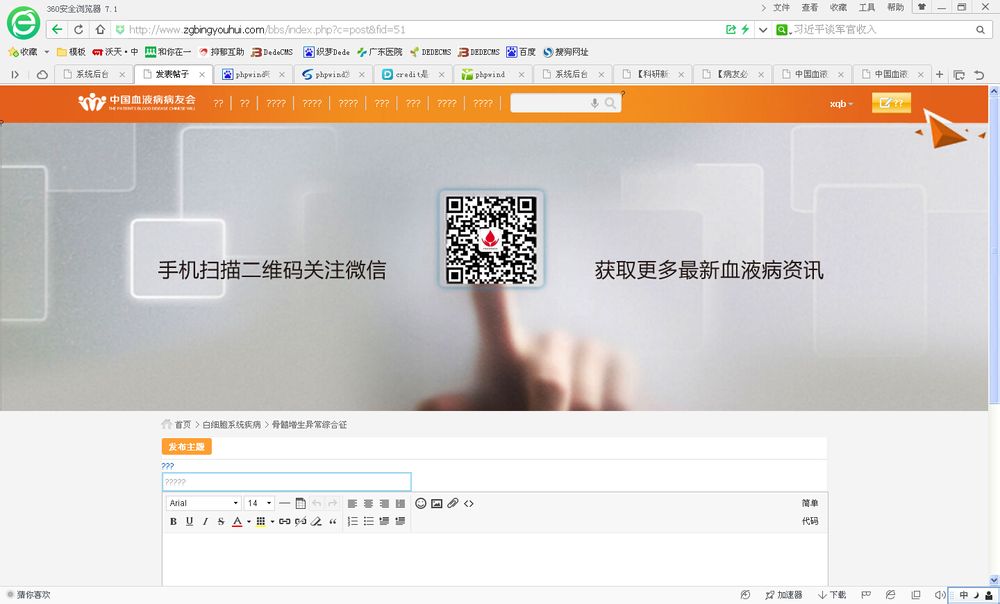Screen dimensions: 1000x604
Task: Undo last edit in editor
Action: point(316,503)
